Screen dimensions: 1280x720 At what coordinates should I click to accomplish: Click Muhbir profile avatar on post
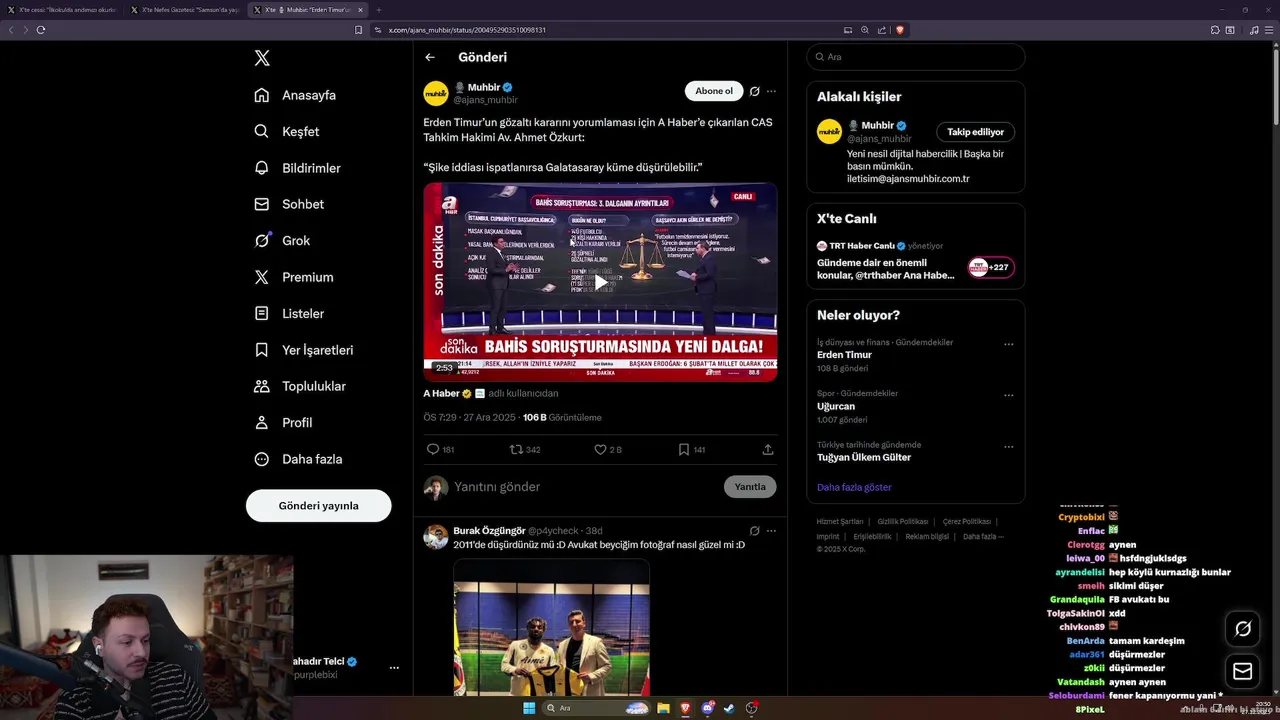(x=436, y=93)
